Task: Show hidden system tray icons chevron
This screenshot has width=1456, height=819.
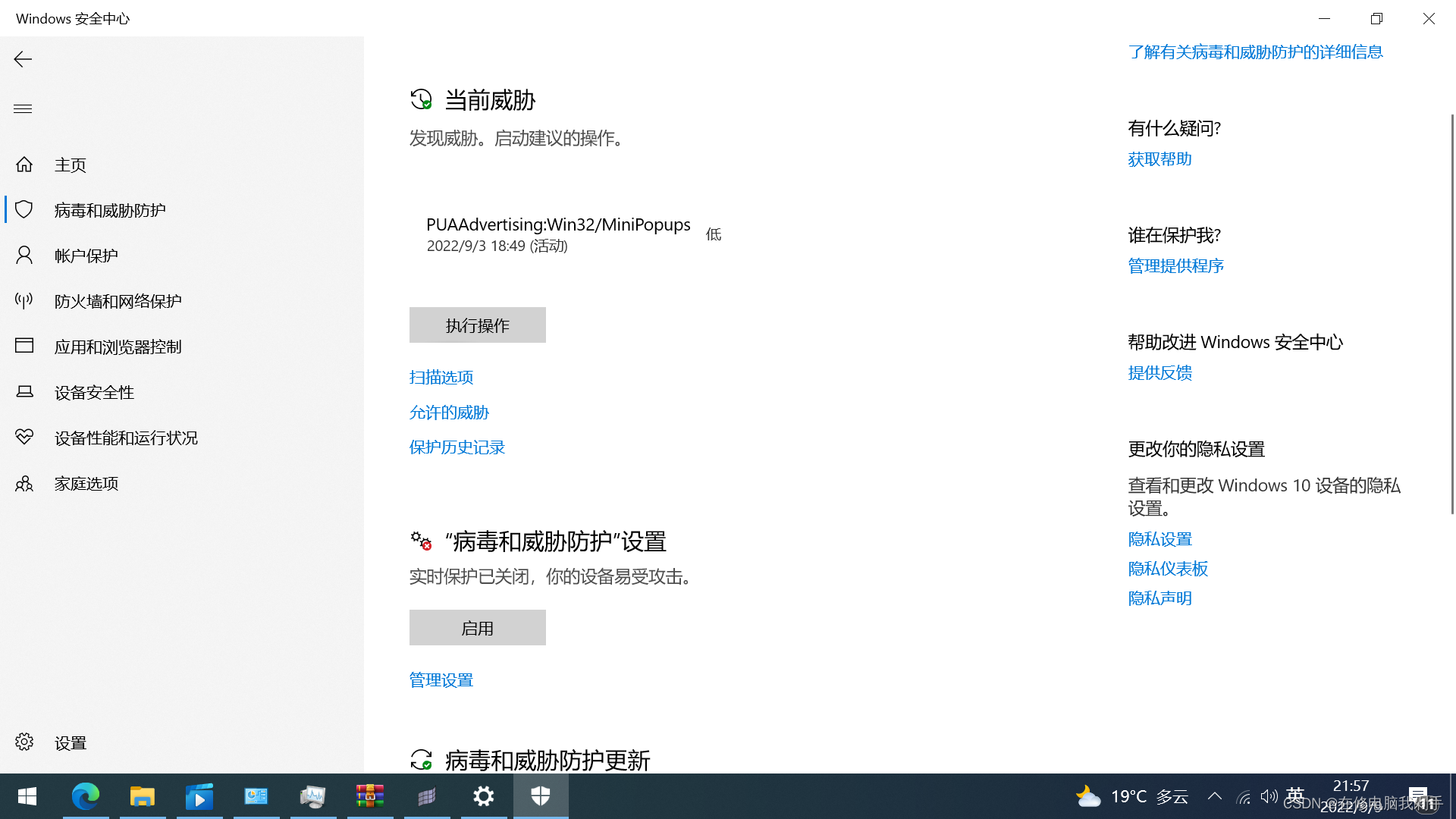Action: 1215,796
